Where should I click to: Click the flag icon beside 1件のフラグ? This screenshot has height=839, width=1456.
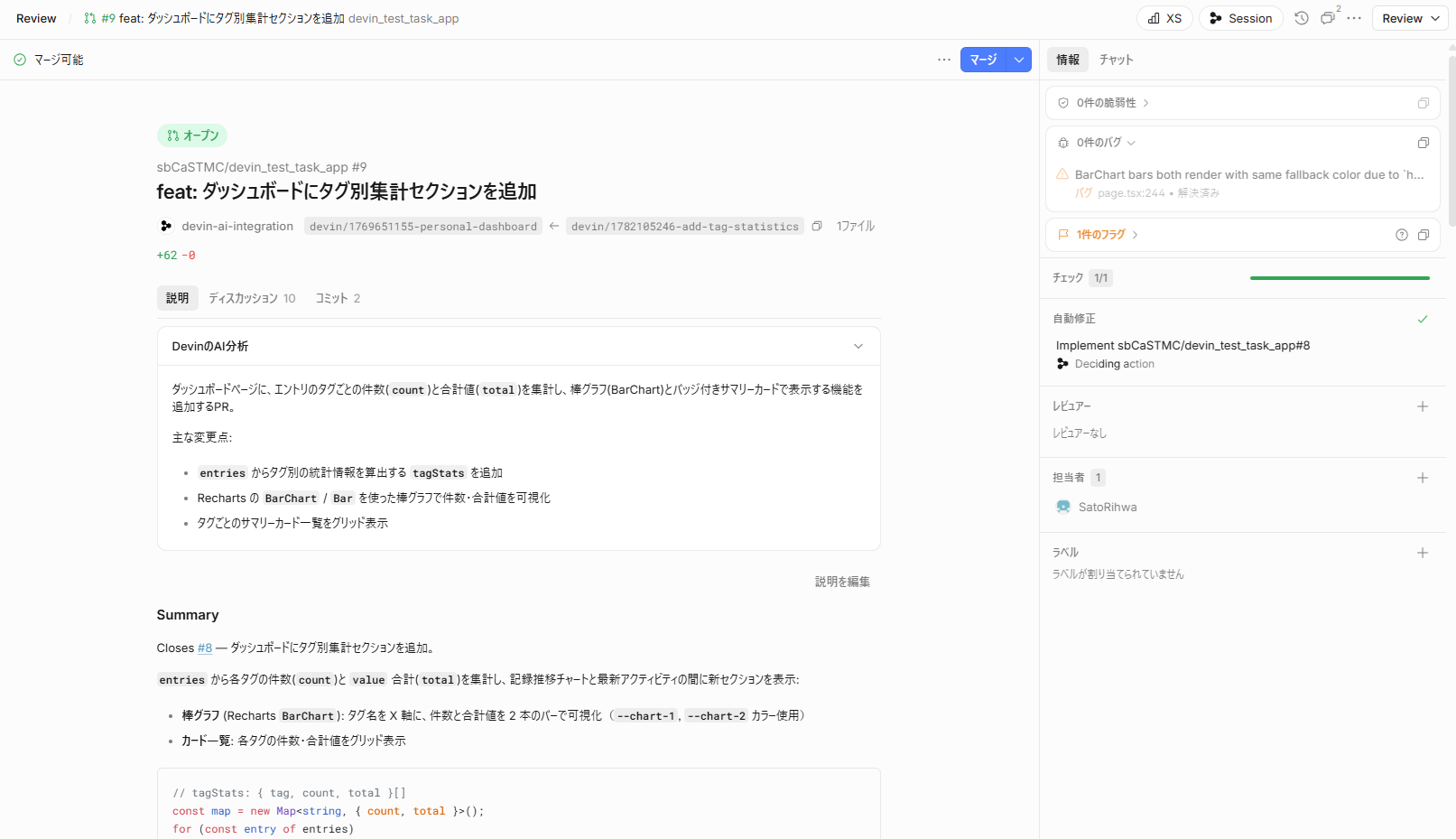pyautogui.click(x=1063, y=235)
